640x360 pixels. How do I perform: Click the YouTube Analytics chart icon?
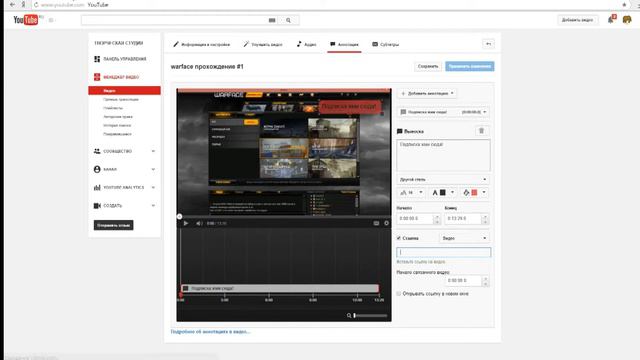97,187
